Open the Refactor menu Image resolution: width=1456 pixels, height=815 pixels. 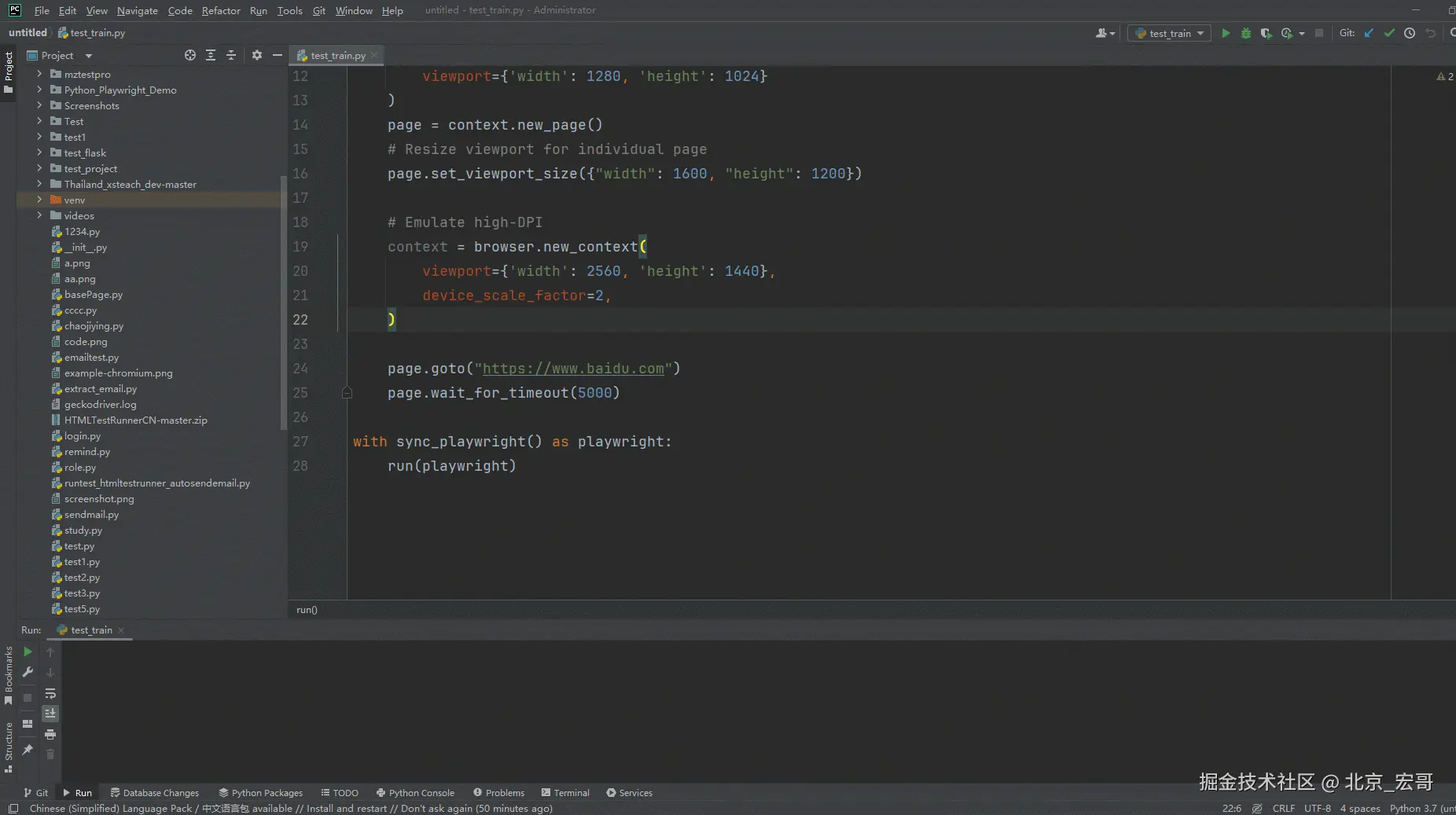pos(221,10)
